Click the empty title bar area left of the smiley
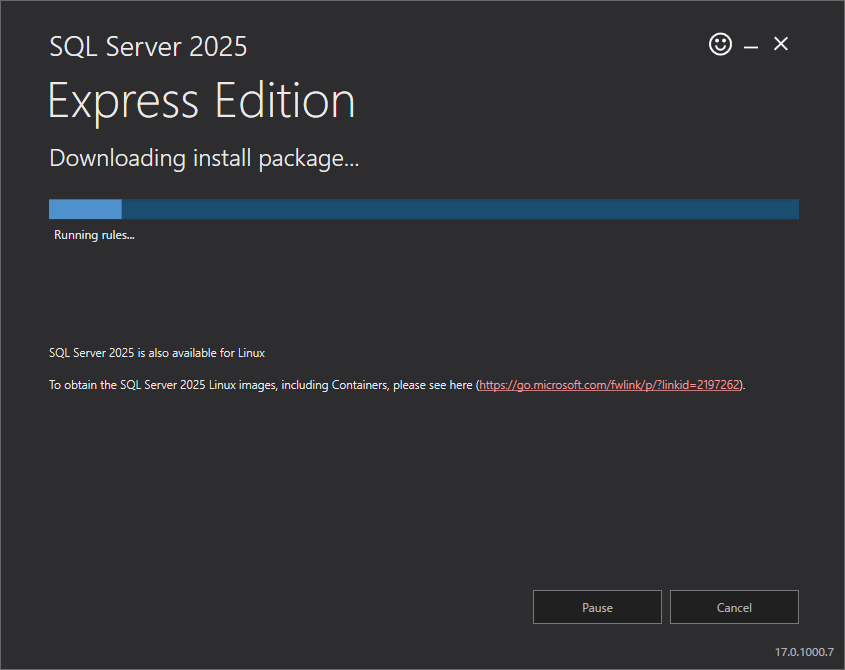 (500, 45)
